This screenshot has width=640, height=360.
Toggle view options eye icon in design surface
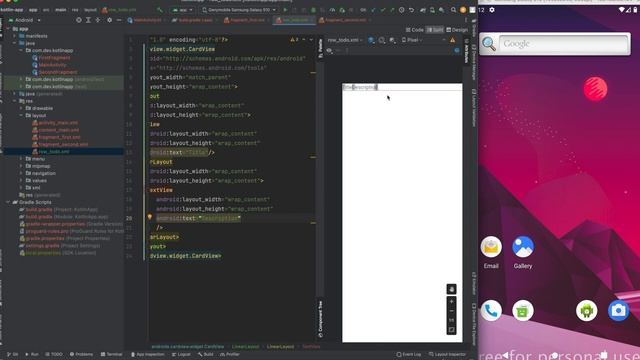click(329, 50)
